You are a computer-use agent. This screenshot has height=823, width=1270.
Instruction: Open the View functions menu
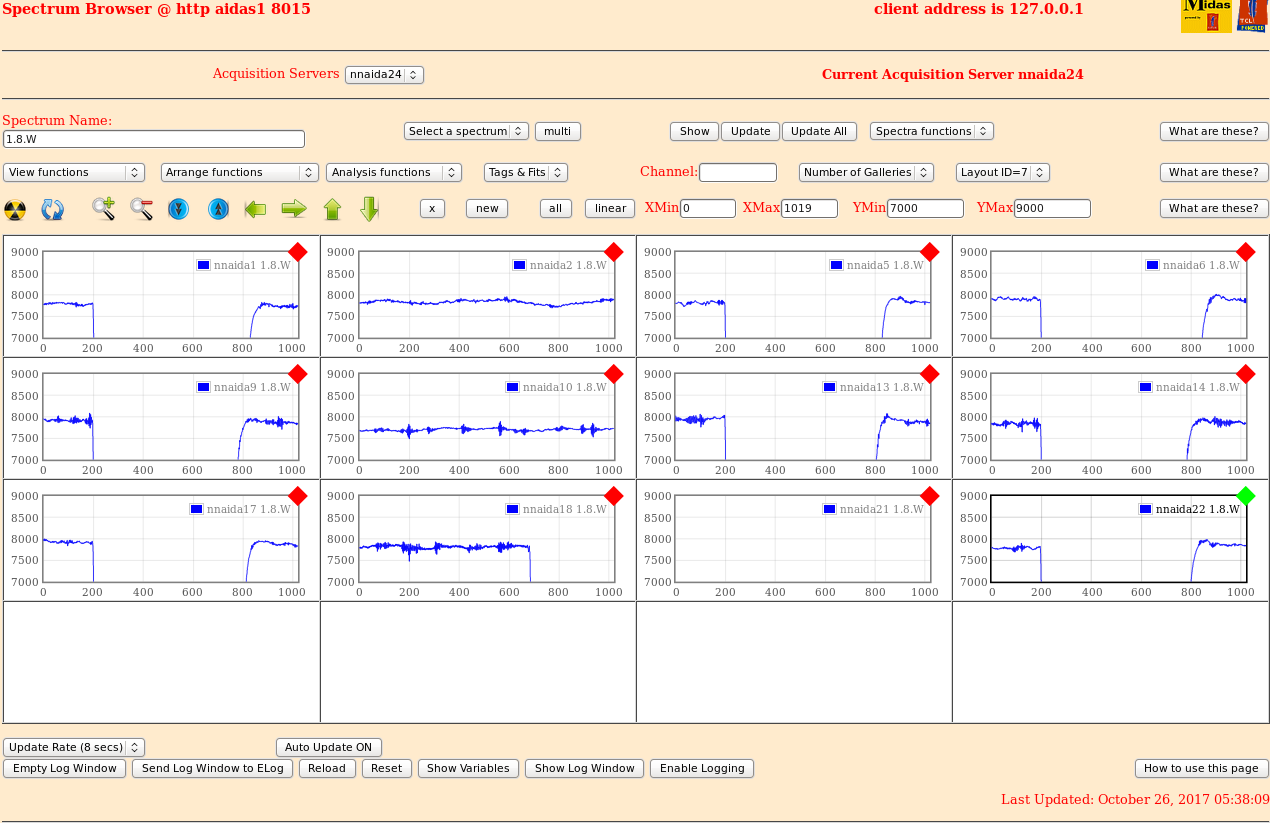pos(74,172)
